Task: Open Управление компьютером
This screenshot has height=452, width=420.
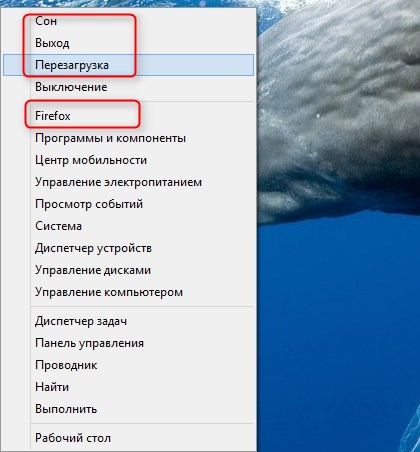Action: pos(128,292)
